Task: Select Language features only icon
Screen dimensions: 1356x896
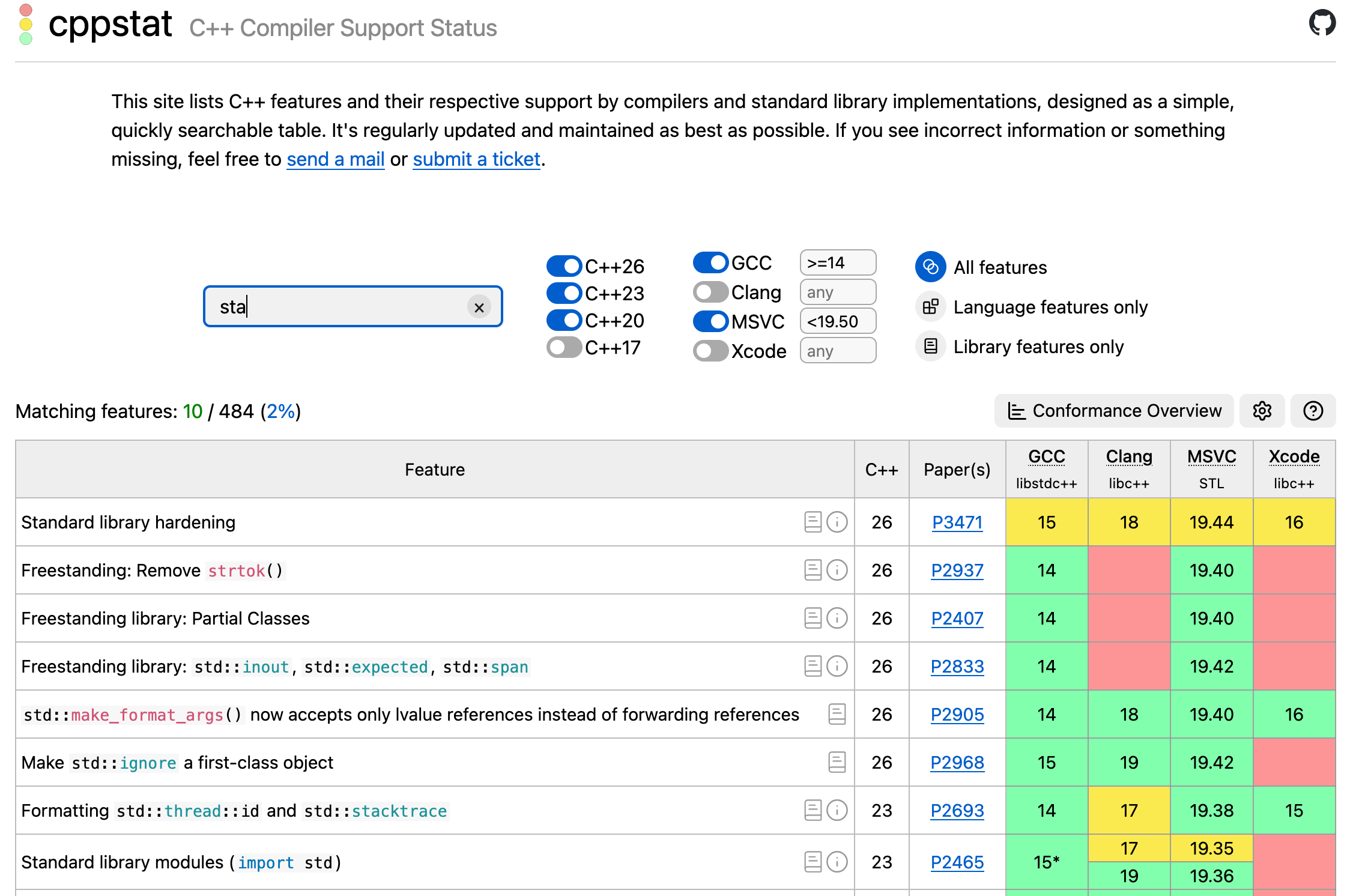Action: tap(930, 307)
